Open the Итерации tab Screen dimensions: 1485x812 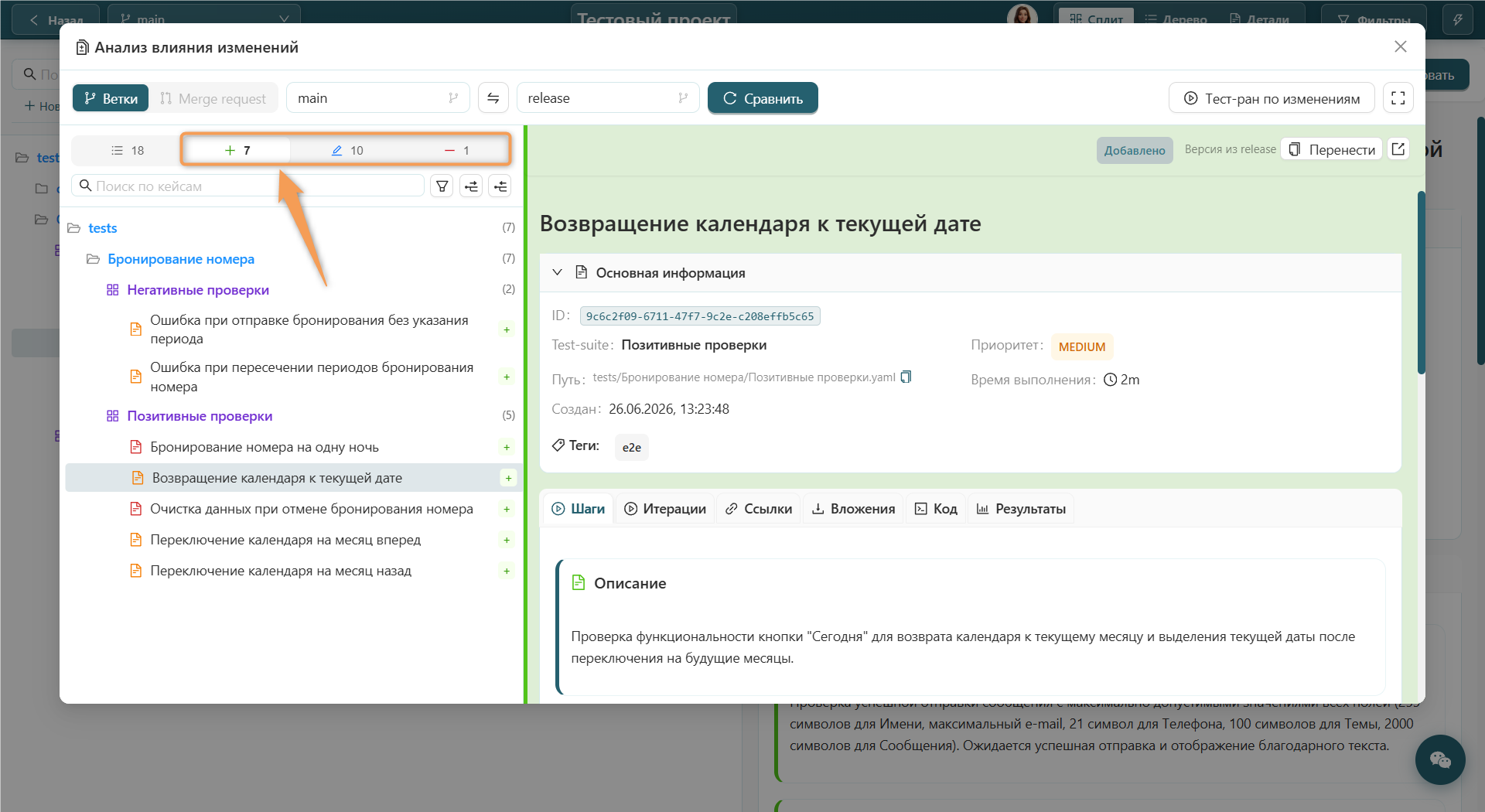[665, 509]
